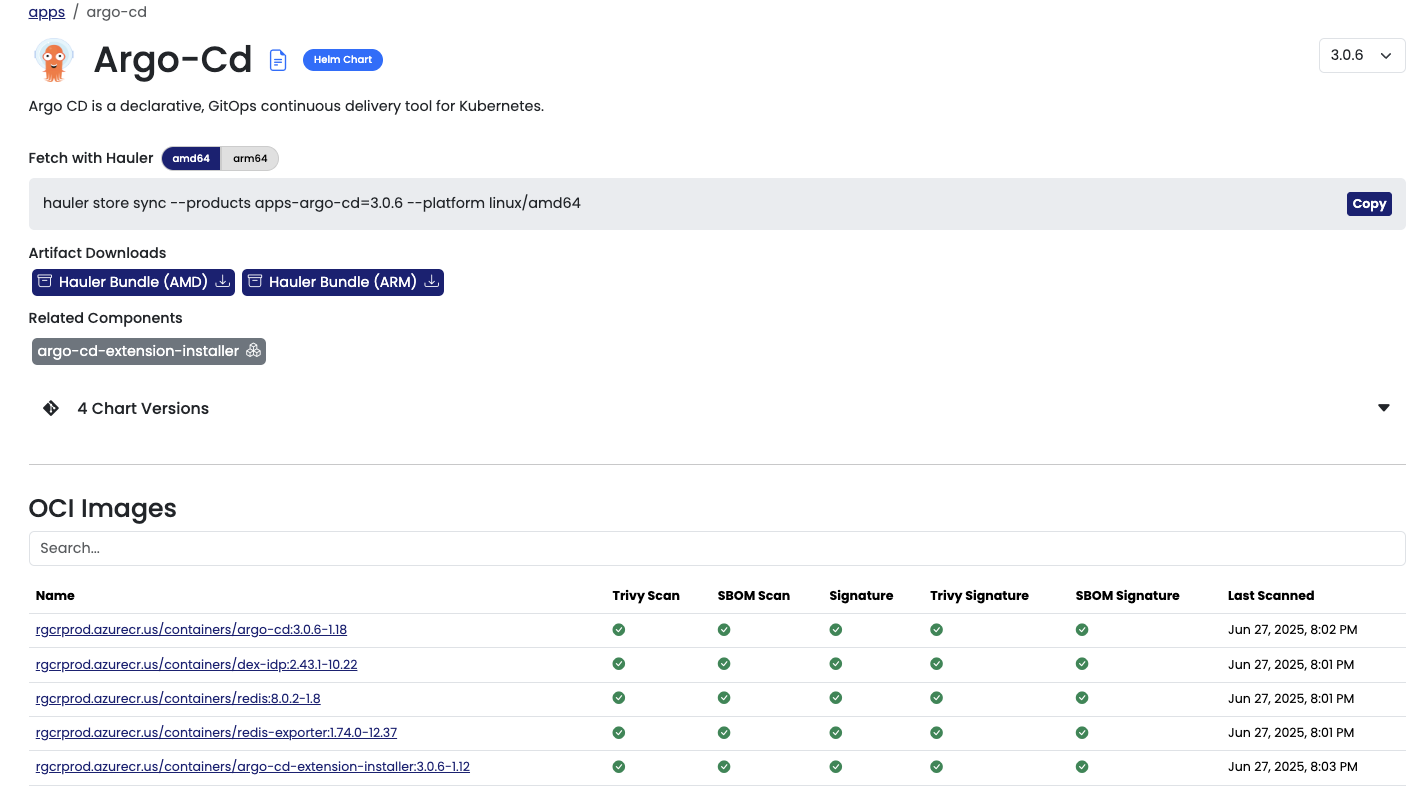Click the Last Scanned column header
Image resolution: width=1416 pixels, height=791 pixels.
pos(1271,595)
